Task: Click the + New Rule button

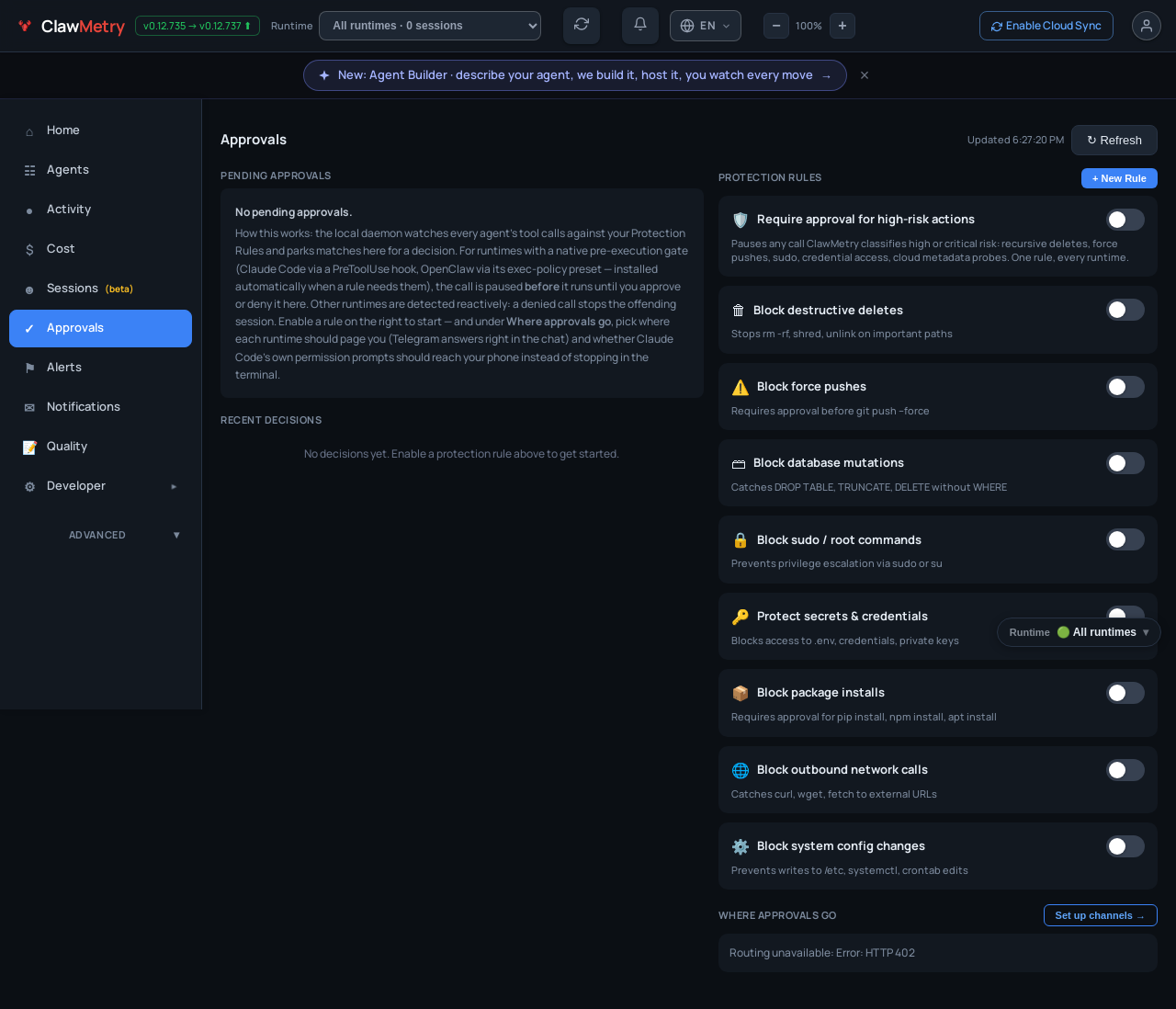Action: pos(1119,178)
